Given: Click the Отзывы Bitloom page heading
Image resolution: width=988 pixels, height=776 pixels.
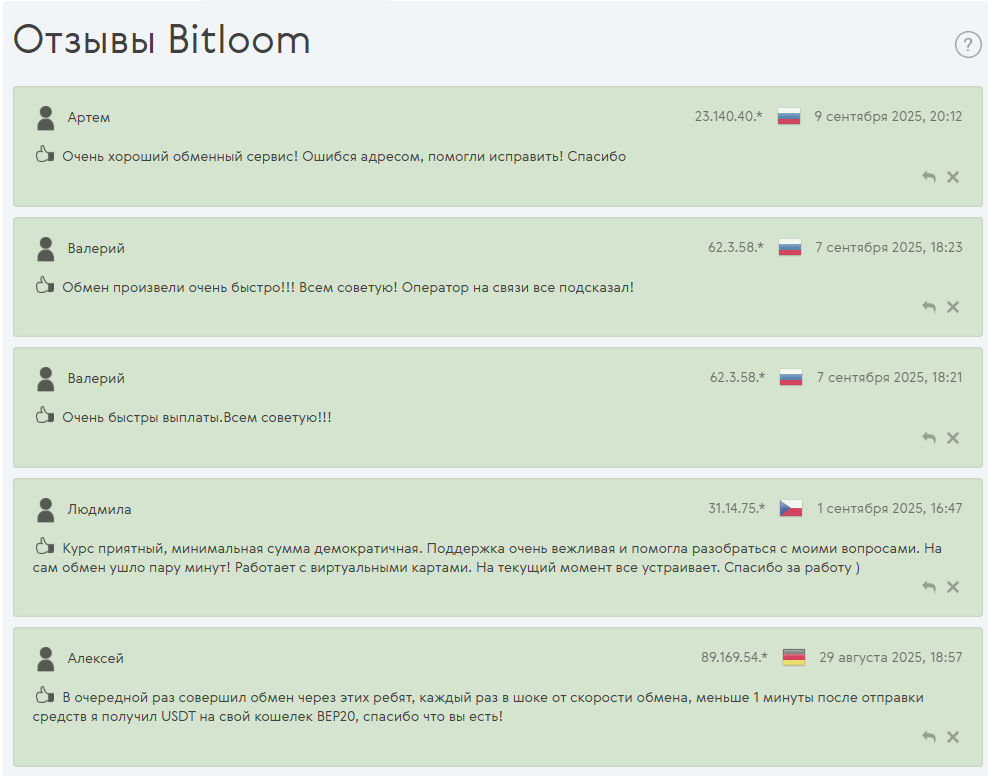Looking at the screenshot, I should click(160, 41).
